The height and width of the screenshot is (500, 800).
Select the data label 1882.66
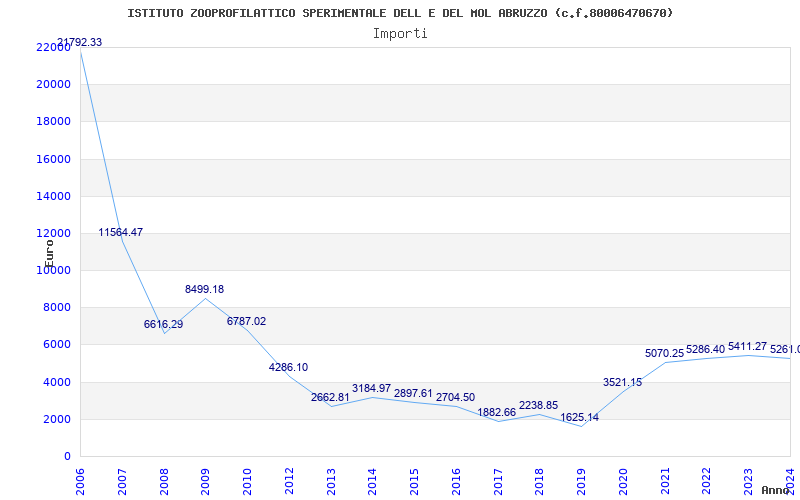(x=496, y=412)
